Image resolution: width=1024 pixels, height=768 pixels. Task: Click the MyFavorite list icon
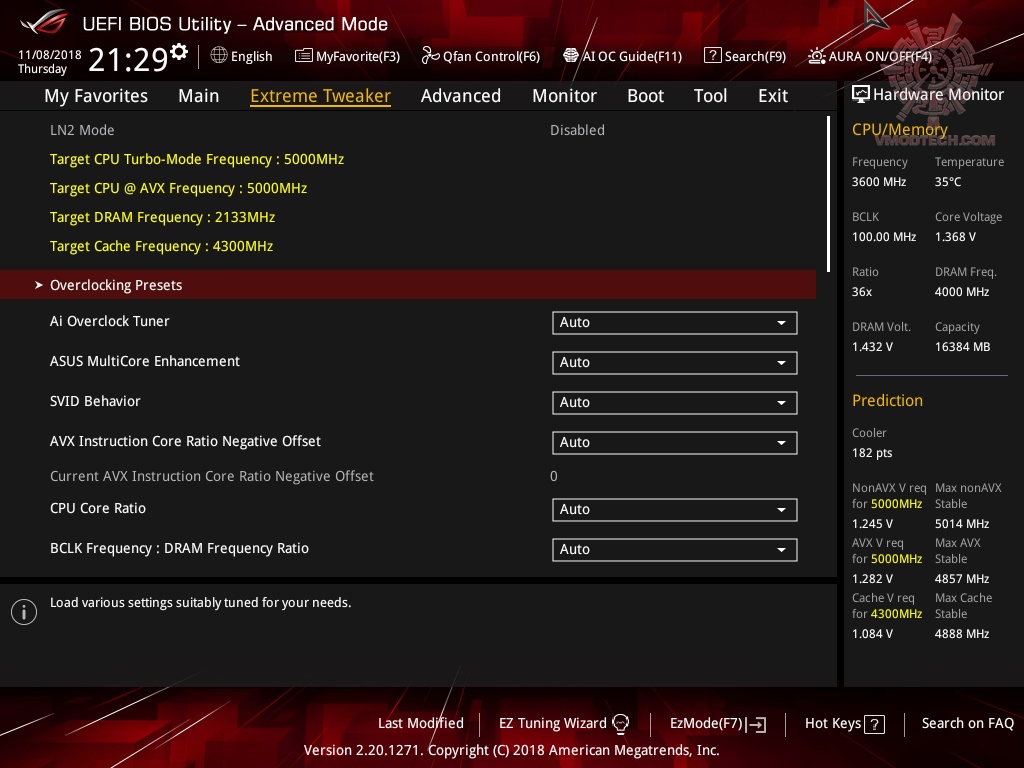tap(304, 56)
